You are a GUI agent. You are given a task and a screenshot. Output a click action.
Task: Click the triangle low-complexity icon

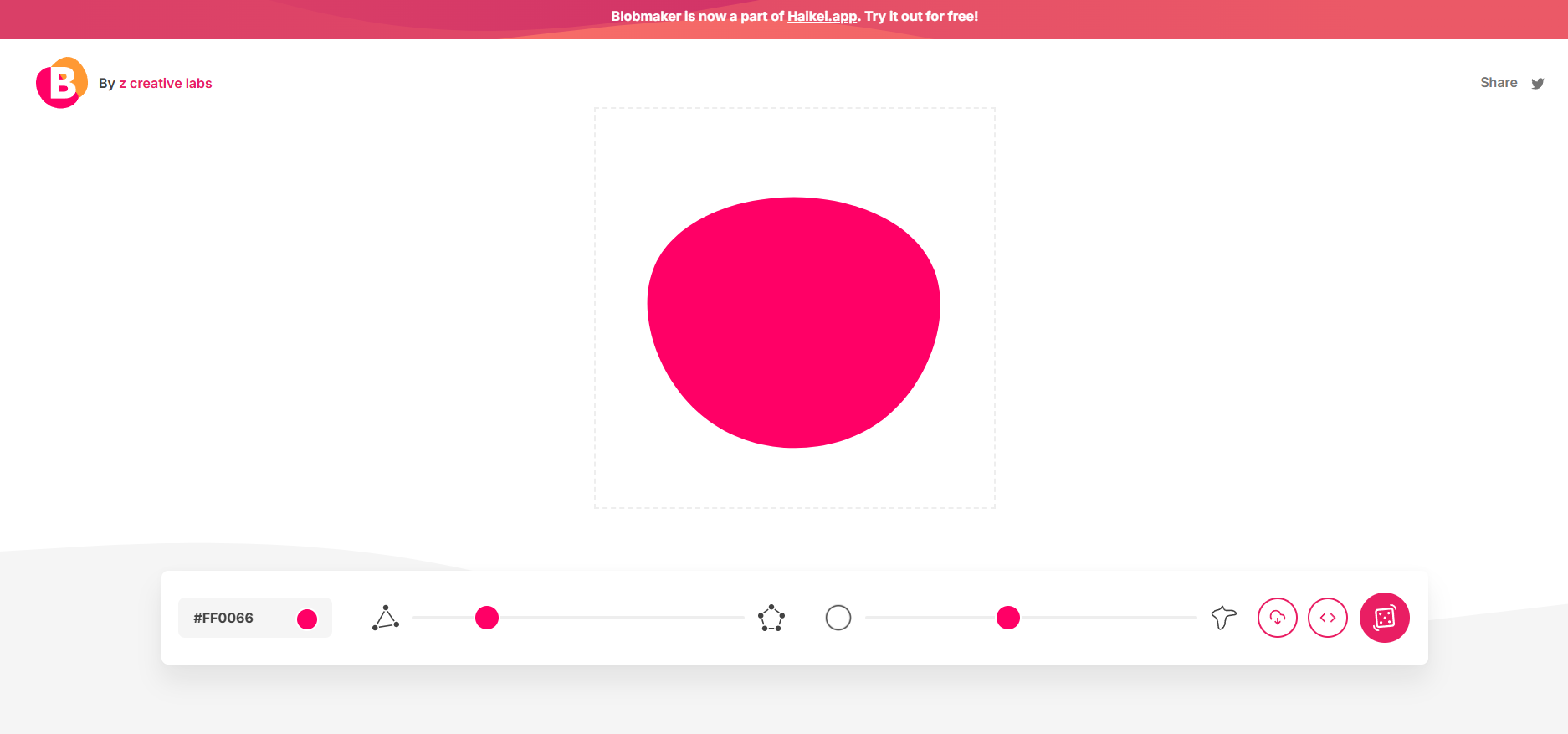[386, 618]
